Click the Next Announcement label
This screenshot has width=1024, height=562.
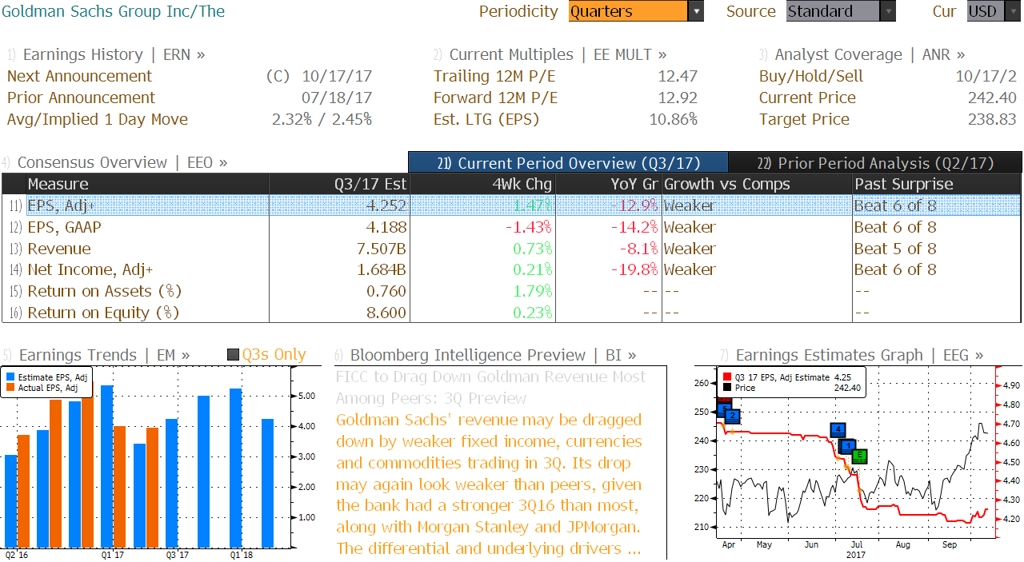79,76
